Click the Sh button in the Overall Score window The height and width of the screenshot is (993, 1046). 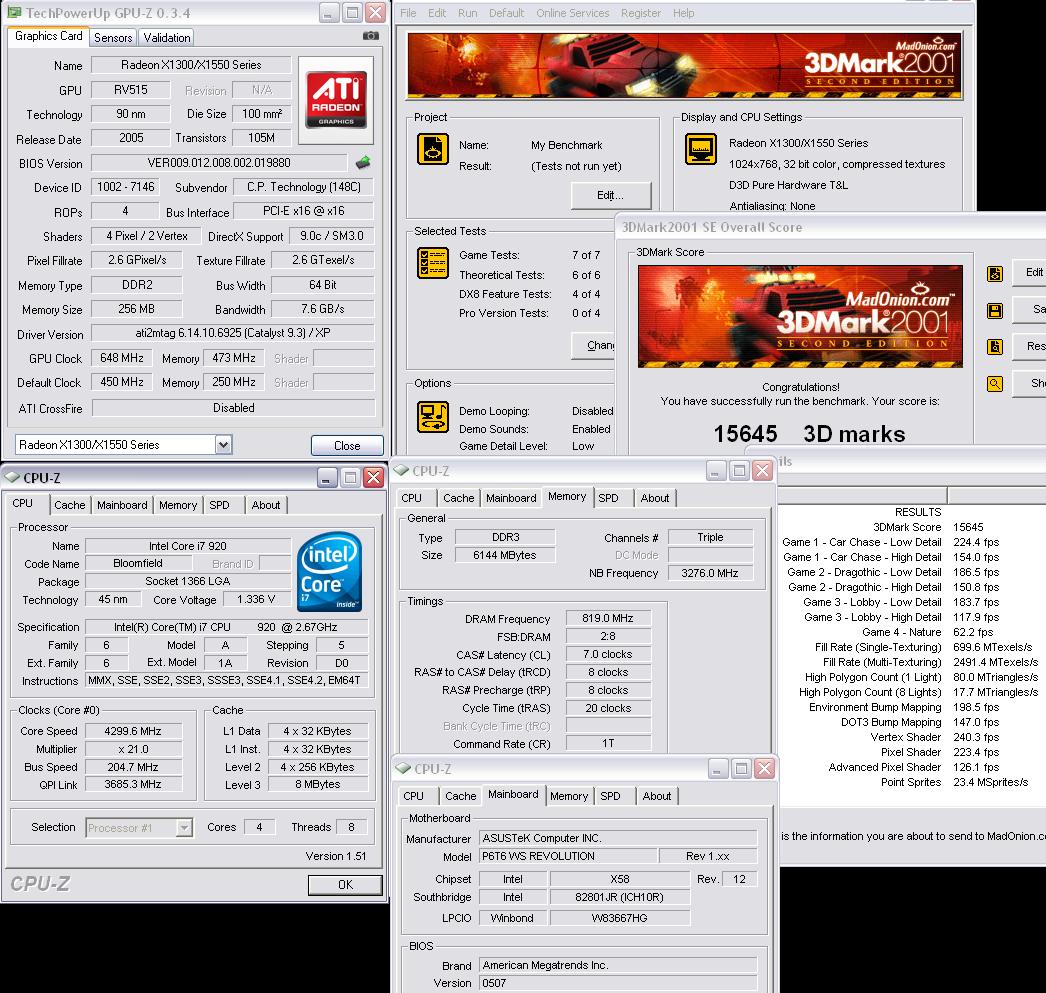pos(1030,383)
